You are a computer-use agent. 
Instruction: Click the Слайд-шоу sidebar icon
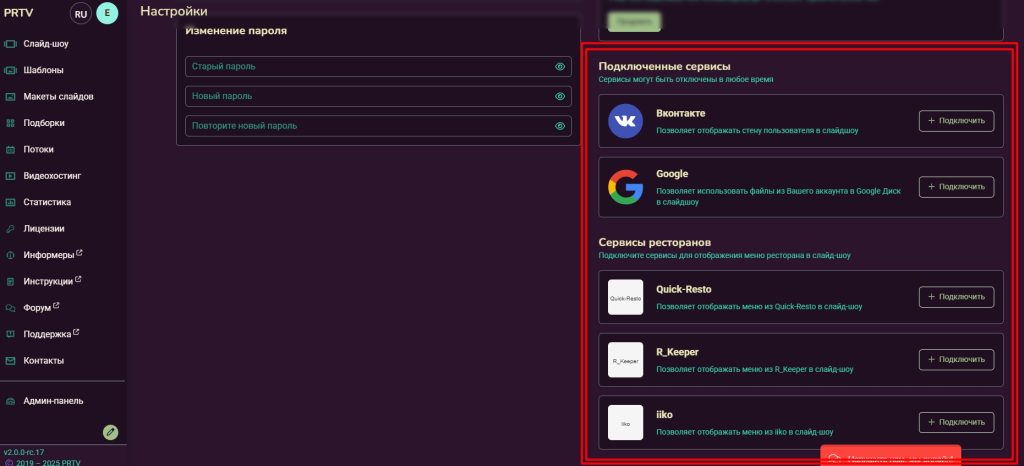coord(10,44)
